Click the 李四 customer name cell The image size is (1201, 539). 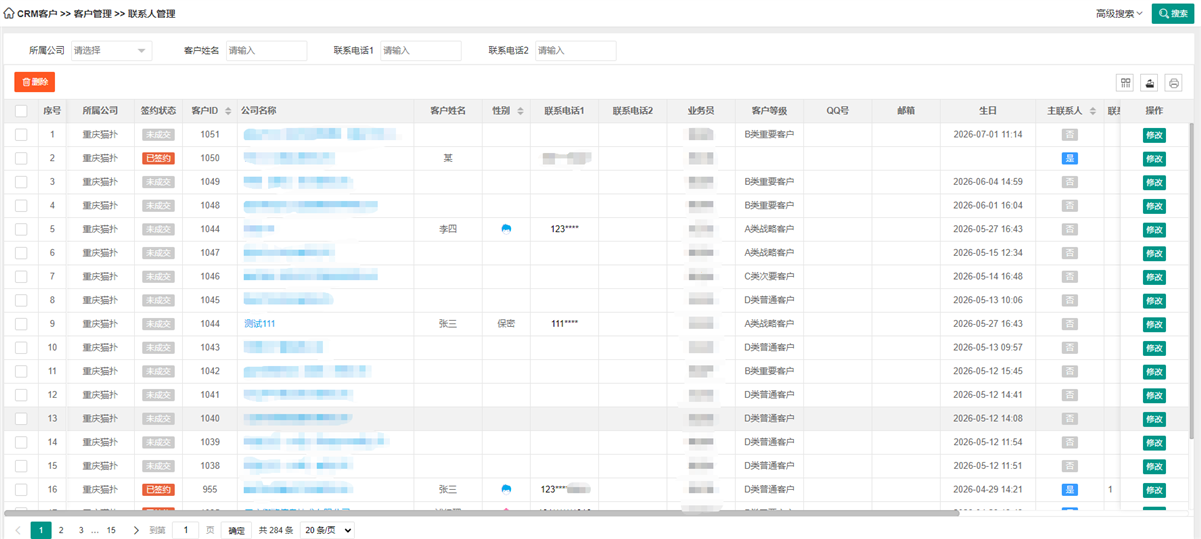tap(448, 229)
